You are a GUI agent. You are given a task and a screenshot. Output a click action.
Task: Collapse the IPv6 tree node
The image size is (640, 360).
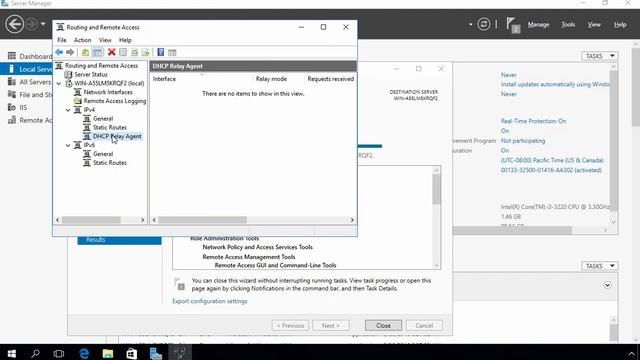[x=68, y=145]
